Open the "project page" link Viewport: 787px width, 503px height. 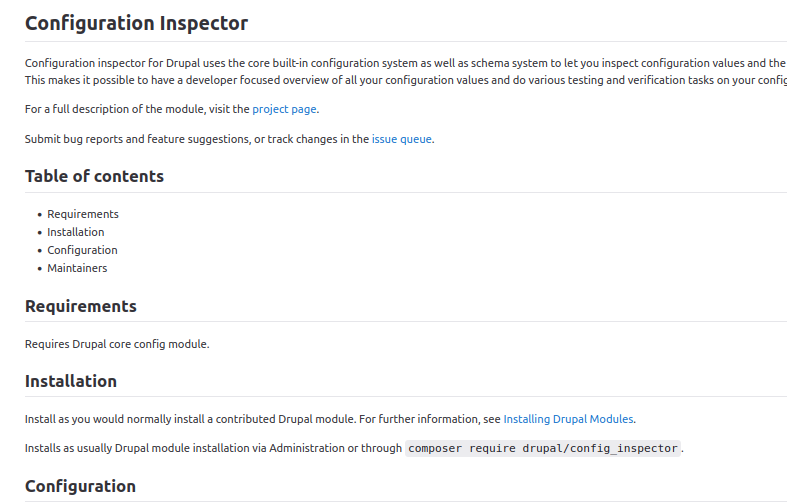pos(285,109)
